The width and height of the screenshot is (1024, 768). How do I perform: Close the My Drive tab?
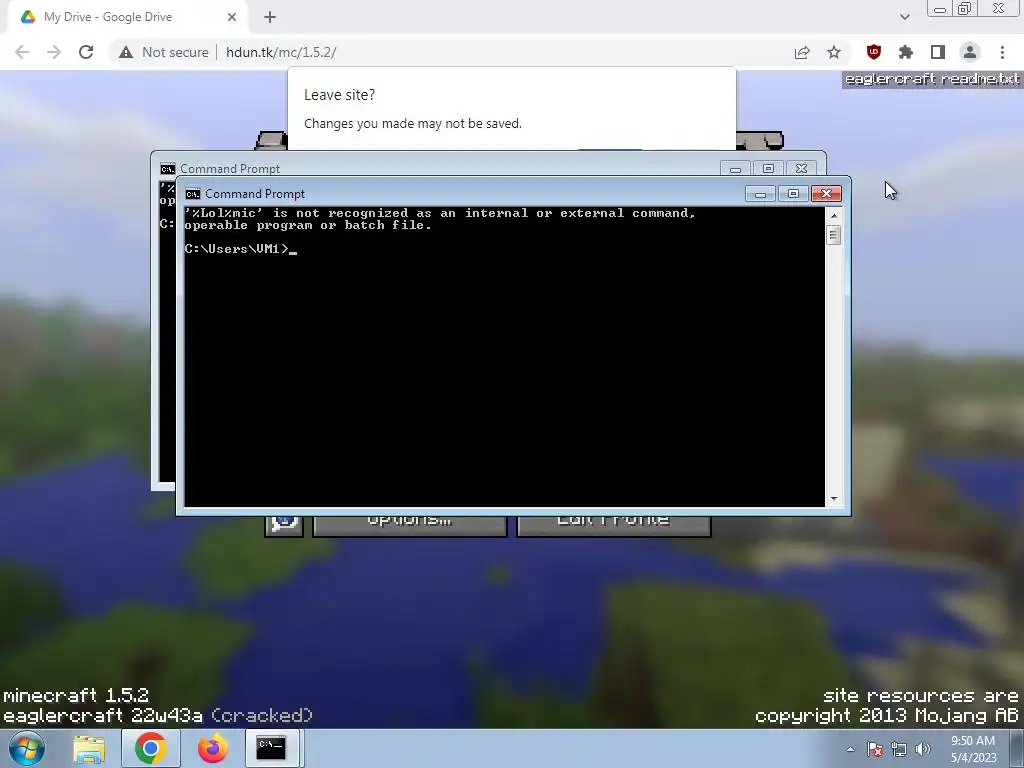pos(232,17)
